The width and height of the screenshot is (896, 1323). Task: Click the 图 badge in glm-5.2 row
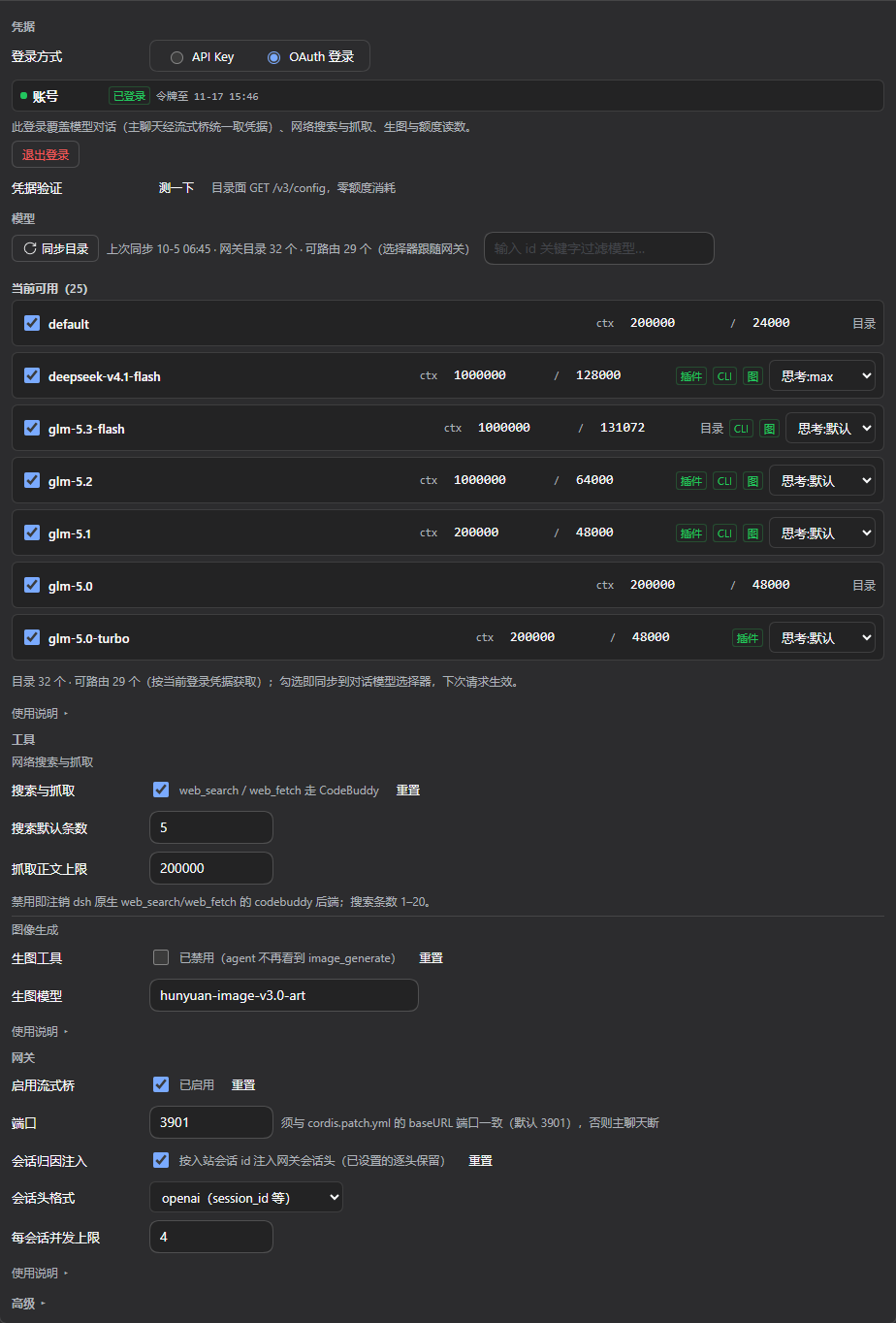752,481
